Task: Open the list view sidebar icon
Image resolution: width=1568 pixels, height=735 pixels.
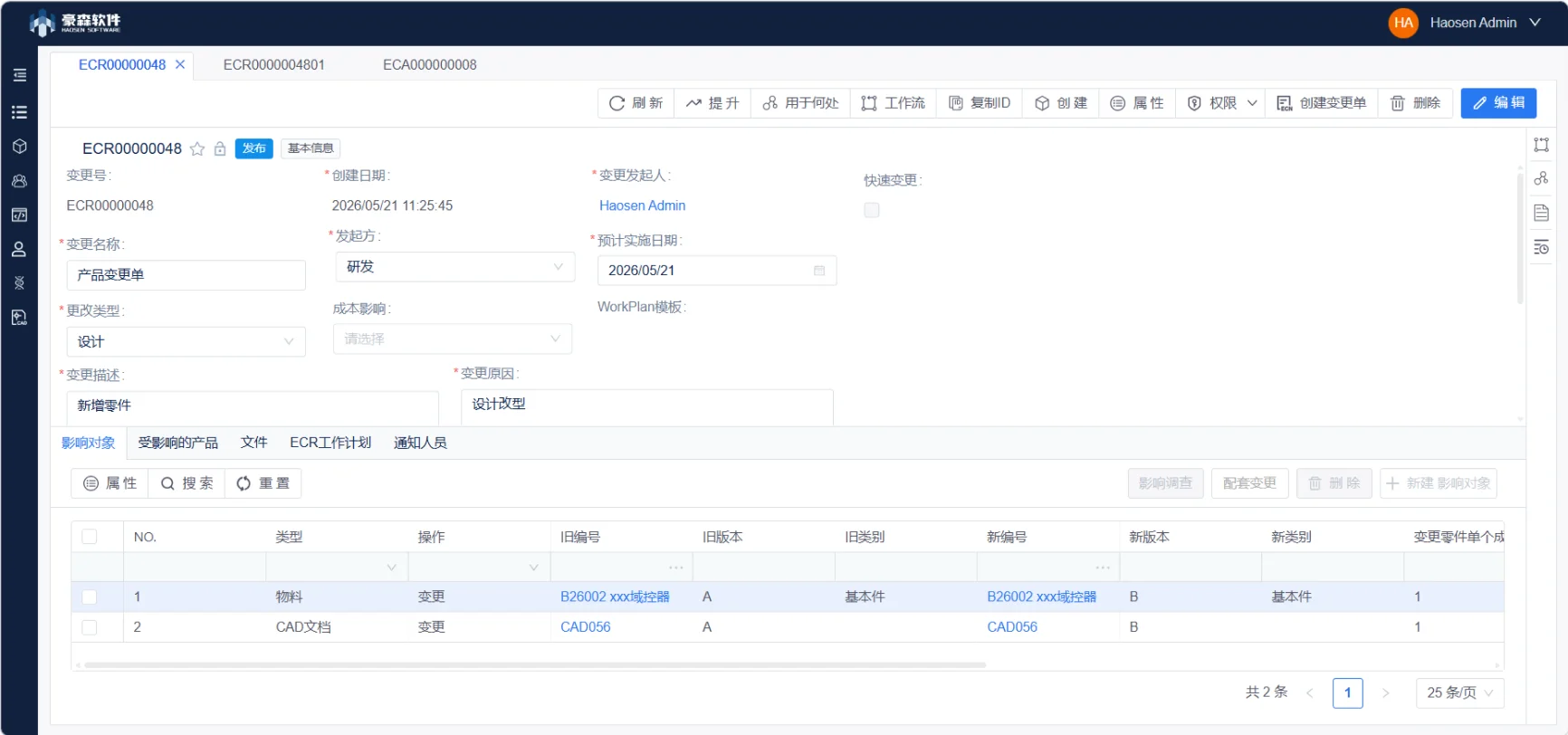Action: 19,112
